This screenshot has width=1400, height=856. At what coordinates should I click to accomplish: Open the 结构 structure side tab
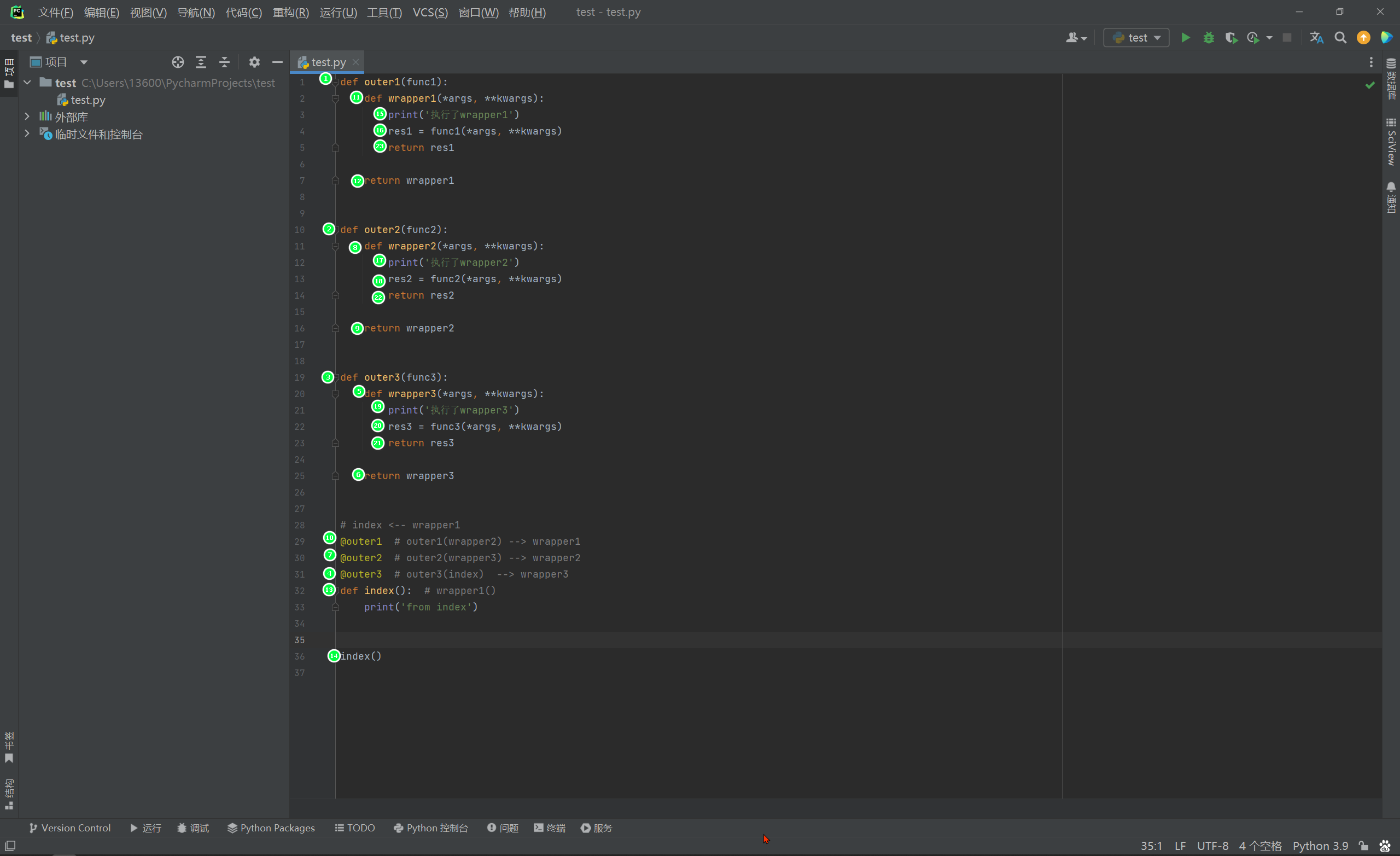[9, 794]
